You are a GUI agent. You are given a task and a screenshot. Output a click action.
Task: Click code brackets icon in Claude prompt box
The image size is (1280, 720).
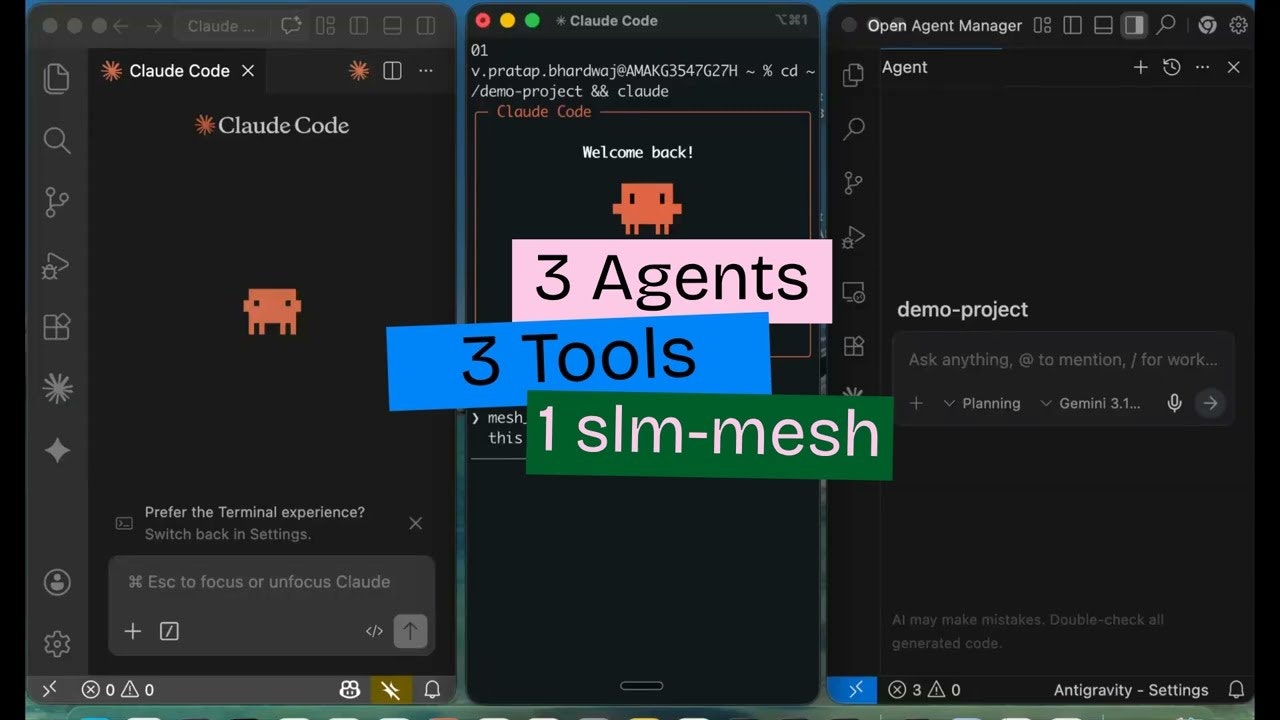point(374,631)
